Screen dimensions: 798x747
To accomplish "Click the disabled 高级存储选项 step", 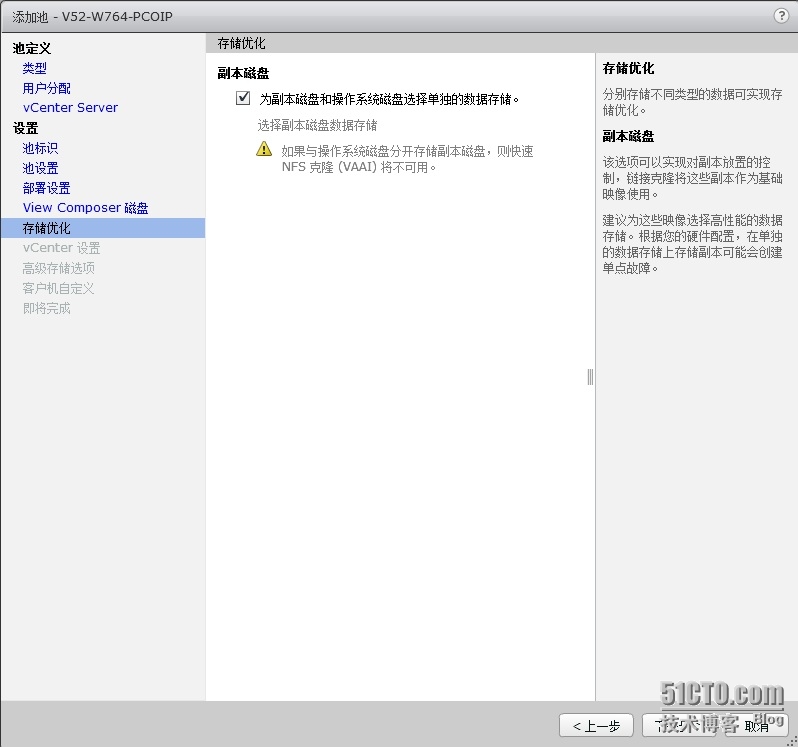I will pos(59,268).
